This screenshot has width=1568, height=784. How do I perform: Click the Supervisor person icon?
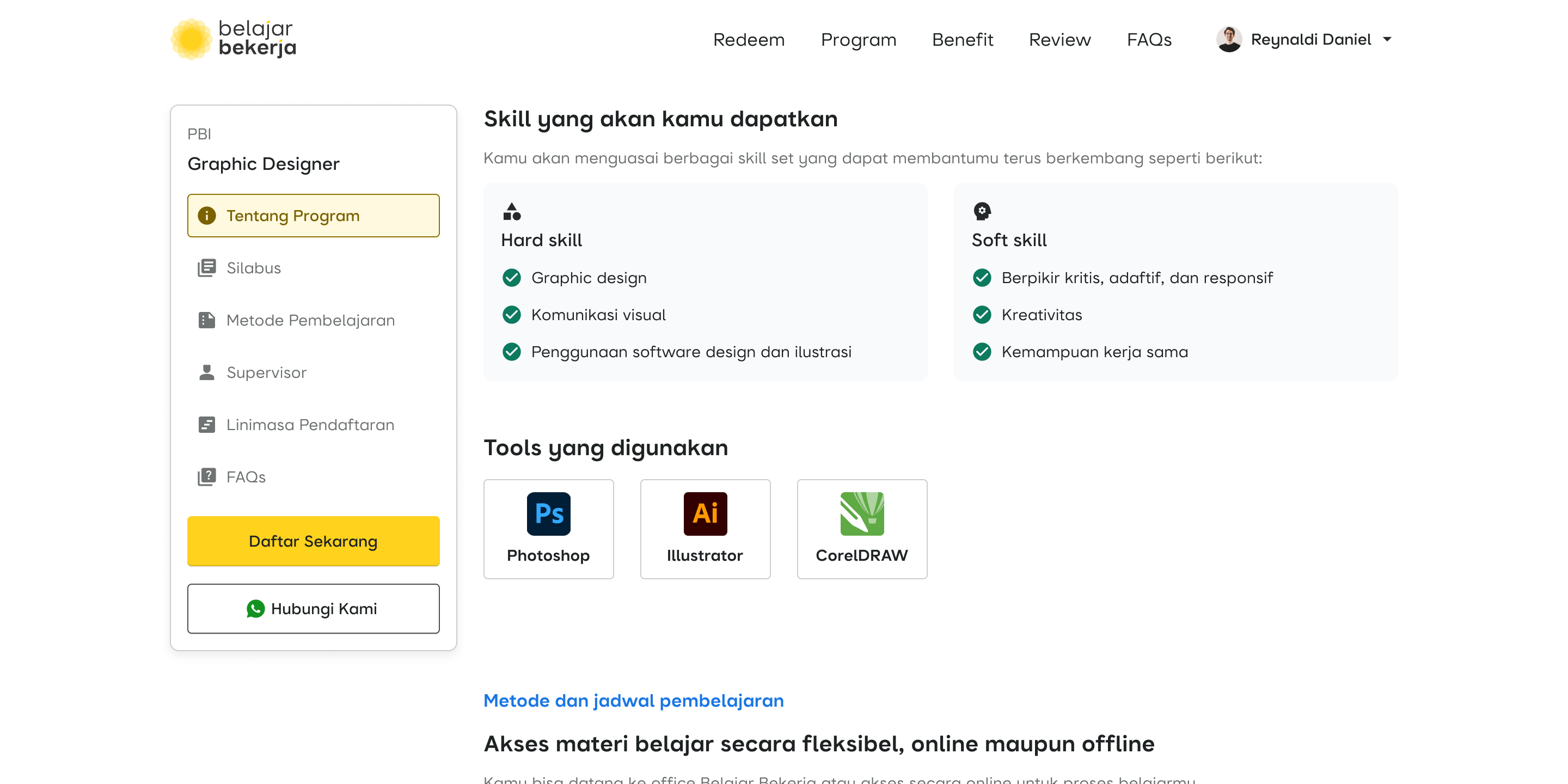pyautogui.click(x=206, y=372)
